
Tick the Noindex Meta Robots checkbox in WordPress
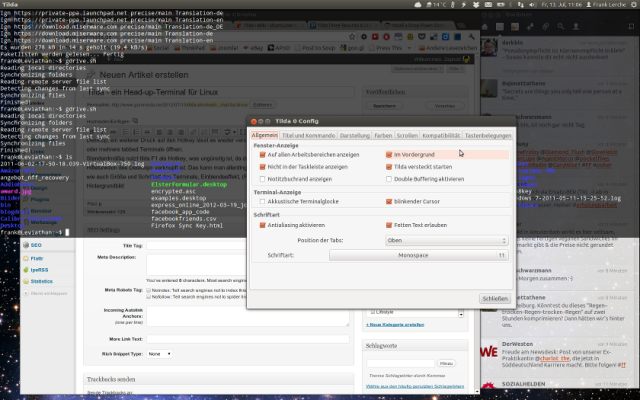(x=149, y=290)
